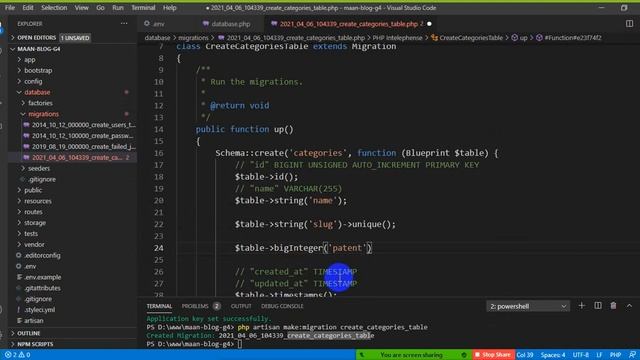Open the .env file in Explorer
This screenshot has width=640, height=360.
pos(30,266)
